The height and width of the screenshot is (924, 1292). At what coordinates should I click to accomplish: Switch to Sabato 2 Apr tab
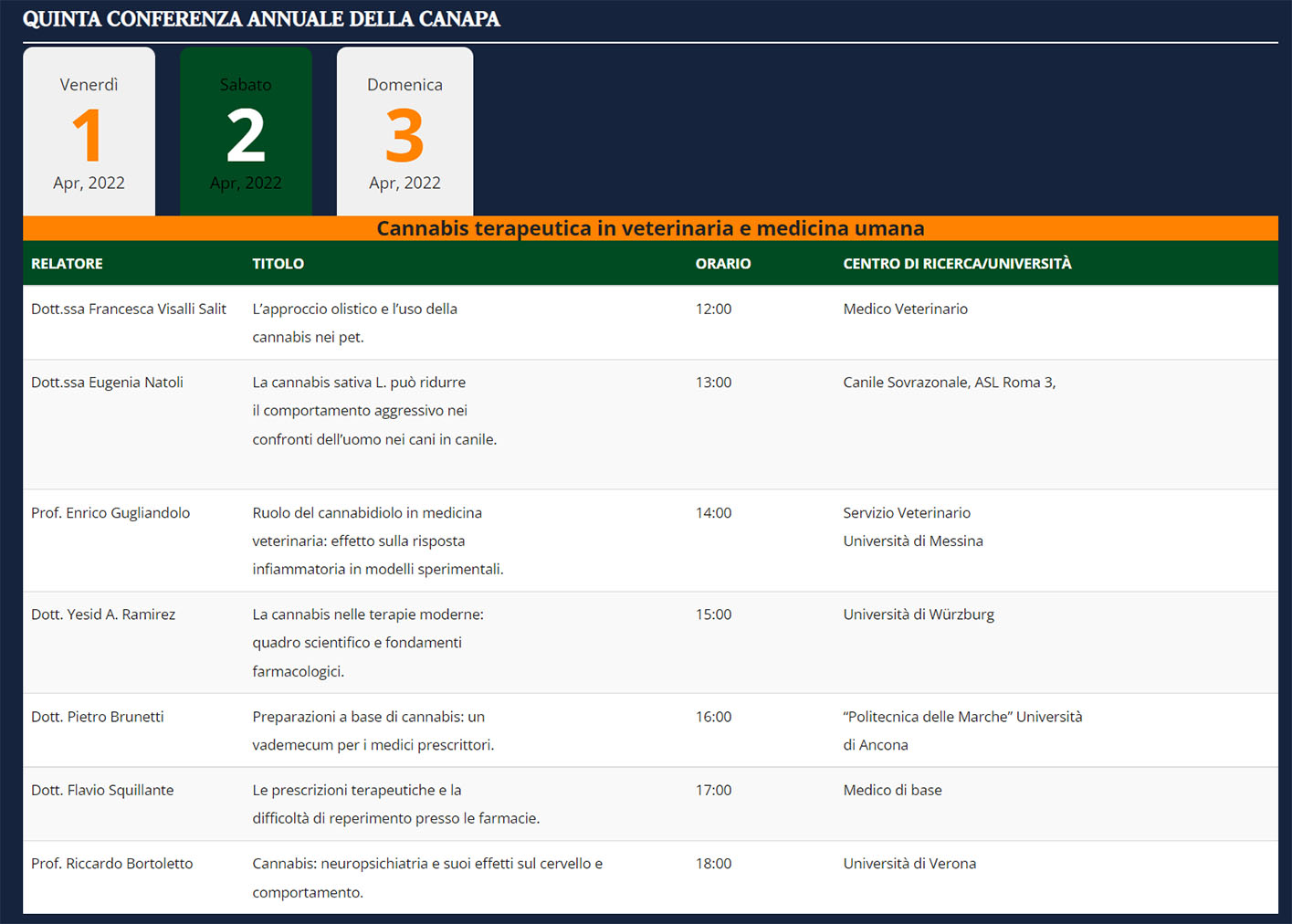tap(246, 132)
